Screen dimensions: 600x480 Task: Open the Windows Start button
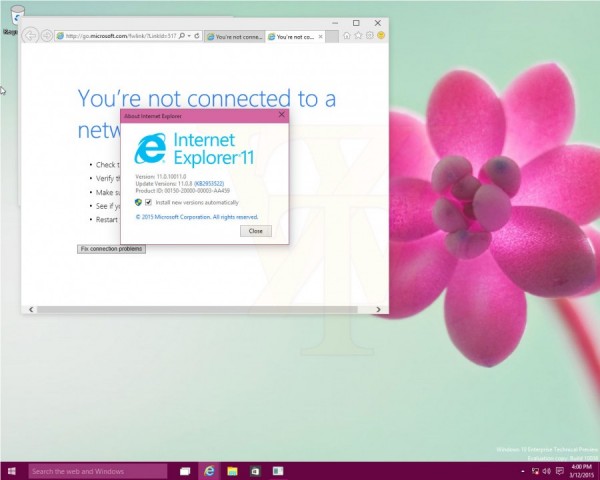[12, 471]
